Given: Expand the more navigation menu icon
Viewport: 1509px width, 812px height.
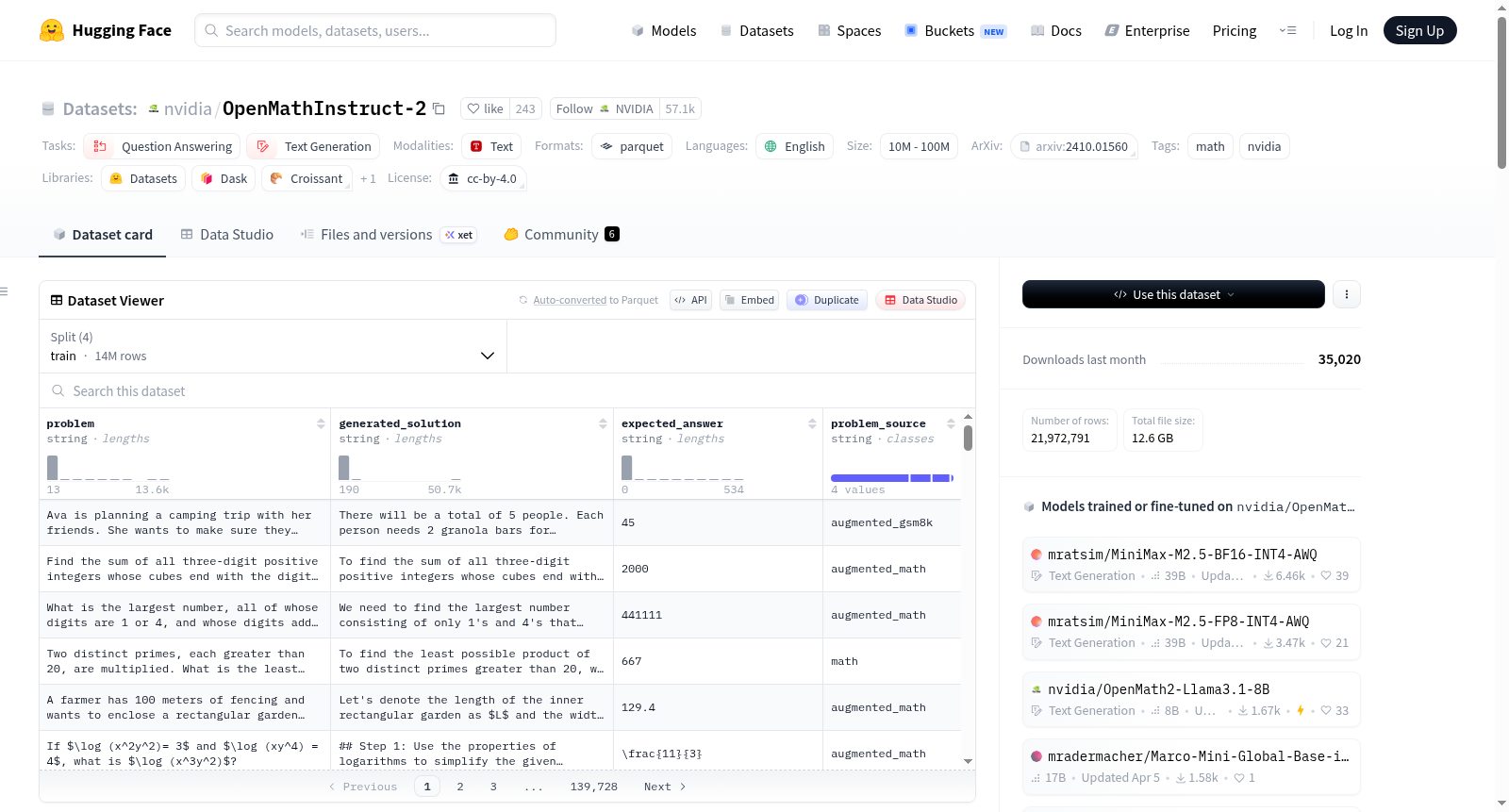Looking at the screenshot, I should point(1287,30).
